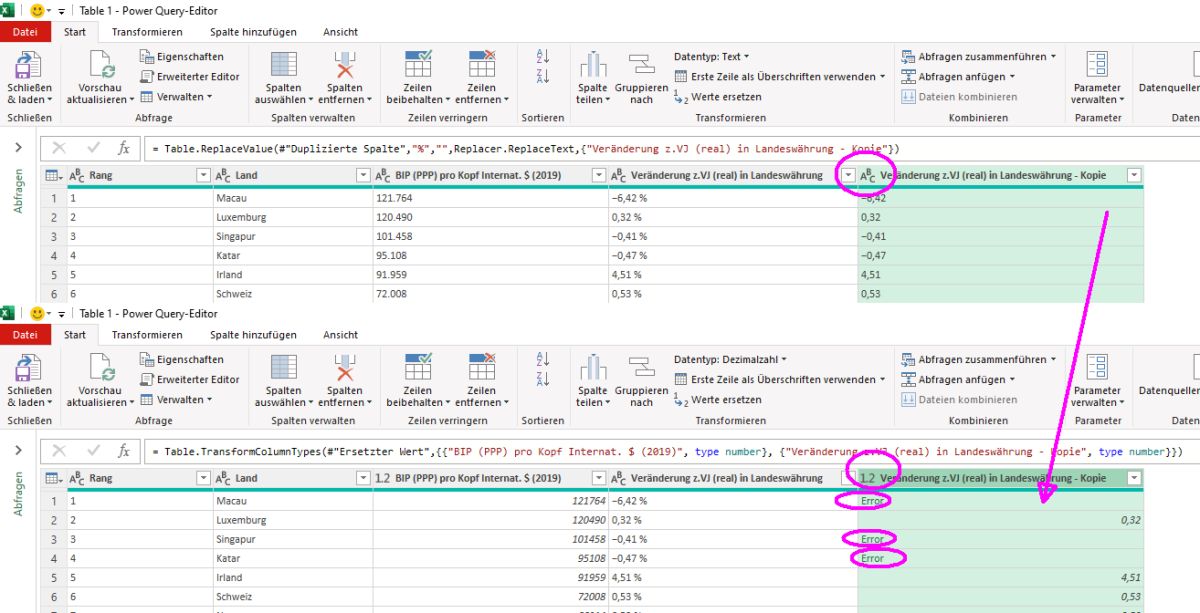Click Zeilen entfernen icon in upper window
Viewport: 1200px width, 613px height.
[x=482, y=65]
